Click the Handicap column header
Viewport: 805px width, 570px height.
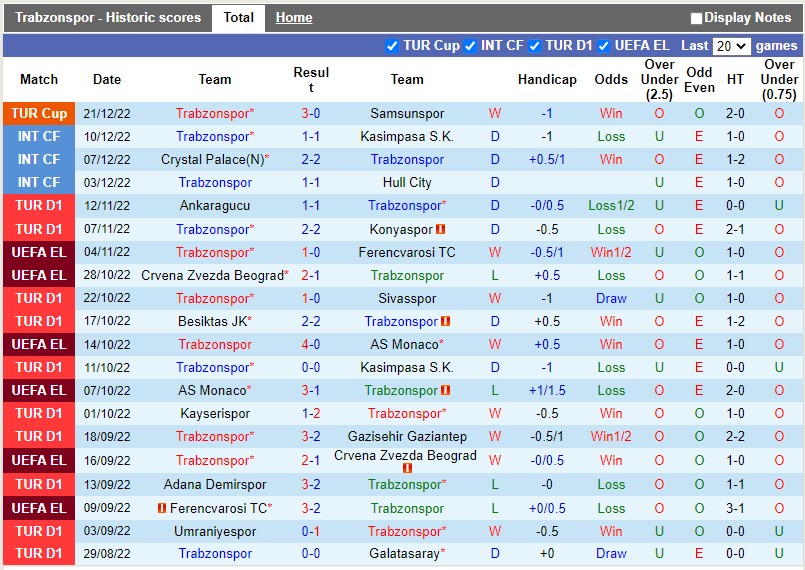click(x=547, y=79)
